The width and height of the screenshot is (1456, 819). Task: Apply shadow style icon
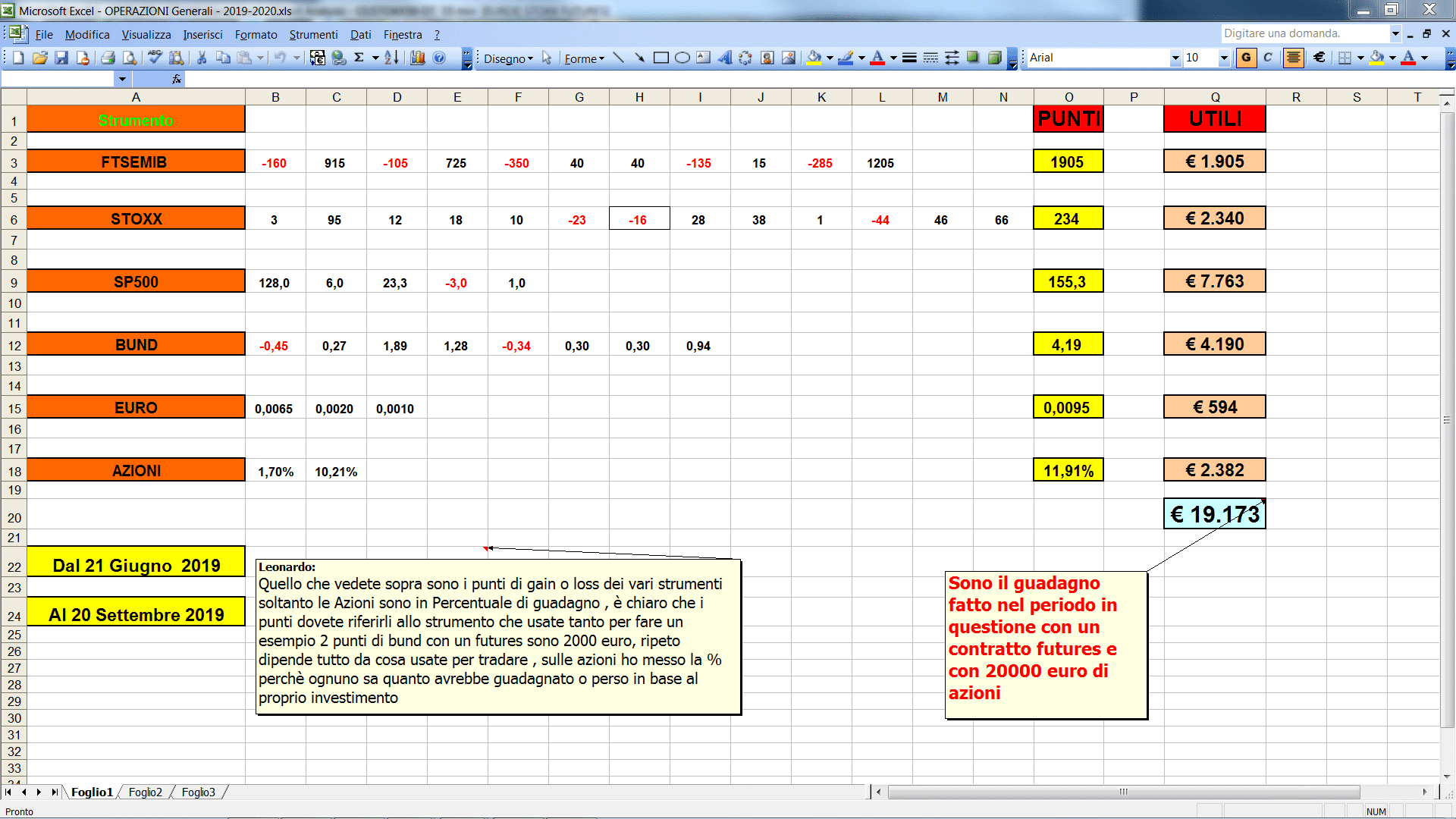(973, 58)
